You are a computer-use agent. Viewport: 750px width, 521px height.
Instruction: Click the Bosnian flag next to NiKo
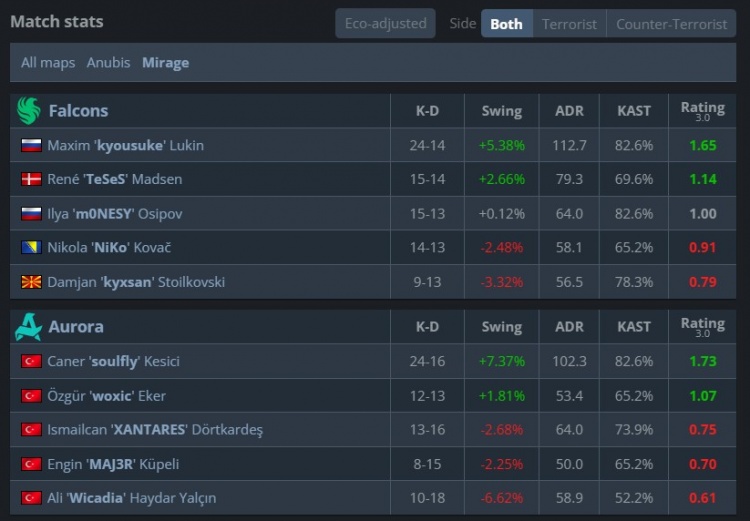31,247
